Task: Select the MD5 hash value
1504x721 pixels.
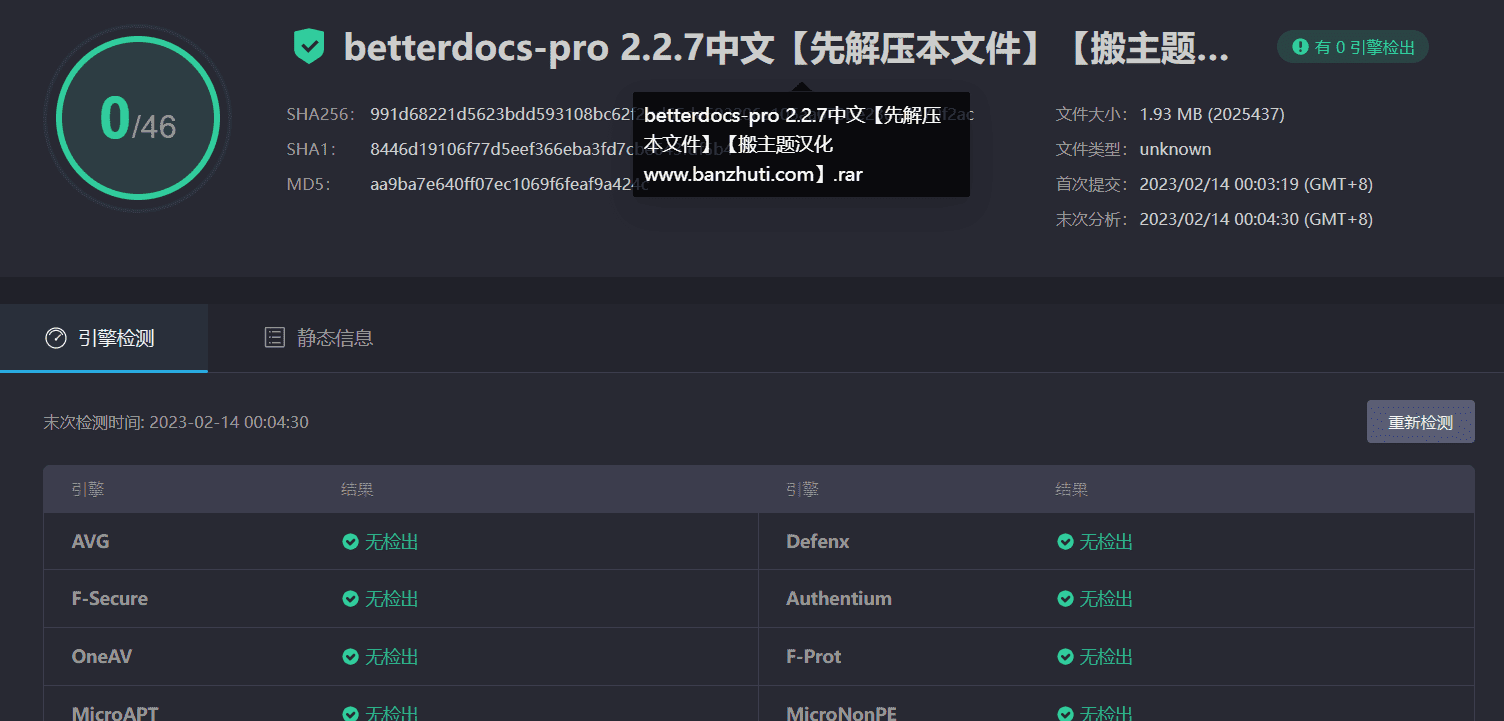Action: click(x=509, y=184)
